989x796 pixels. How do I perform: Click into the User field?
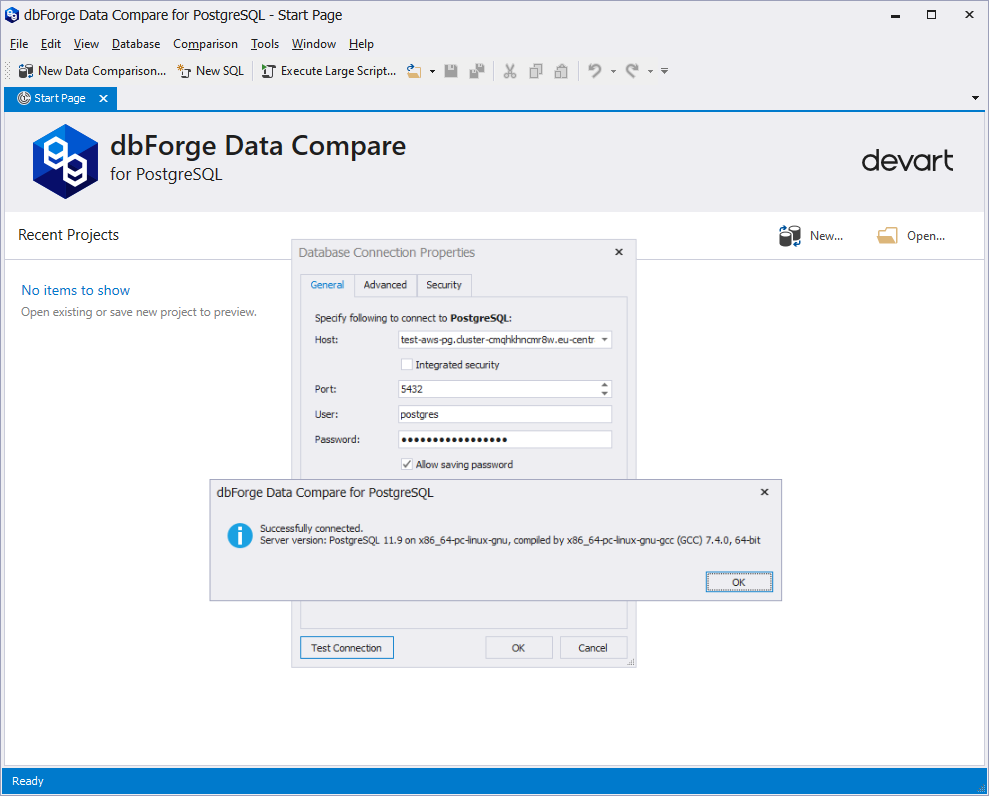[x=505, y=414]
